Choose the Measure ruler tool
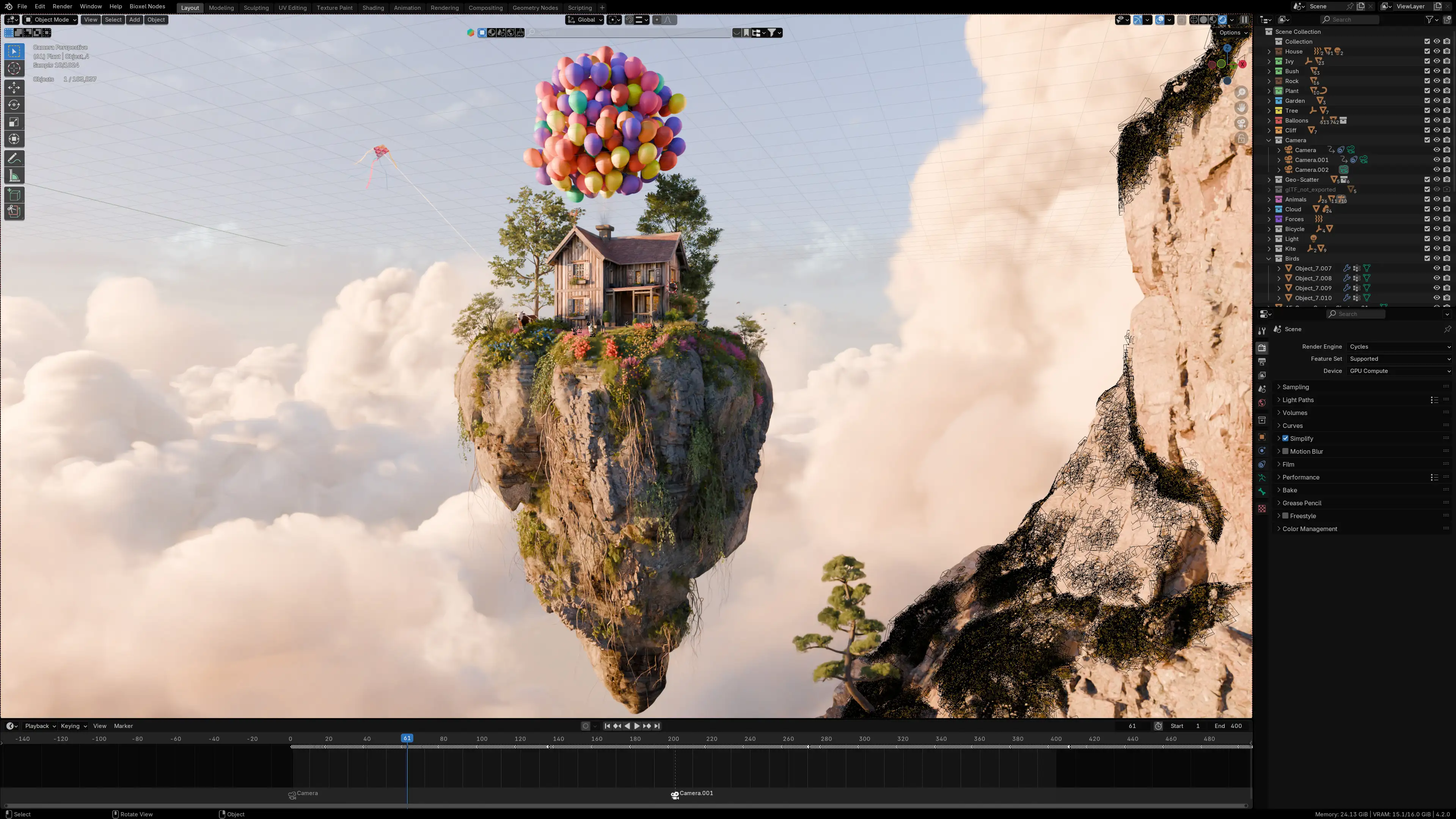The height and width of the screenshot is (819, 1456). pos(14,176)
